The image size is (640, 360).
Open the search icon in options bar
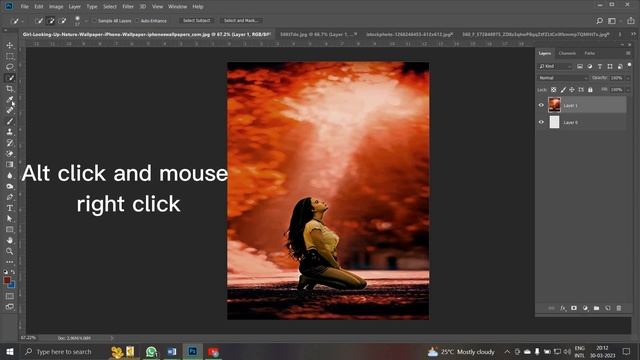click(x=599, y=20)
